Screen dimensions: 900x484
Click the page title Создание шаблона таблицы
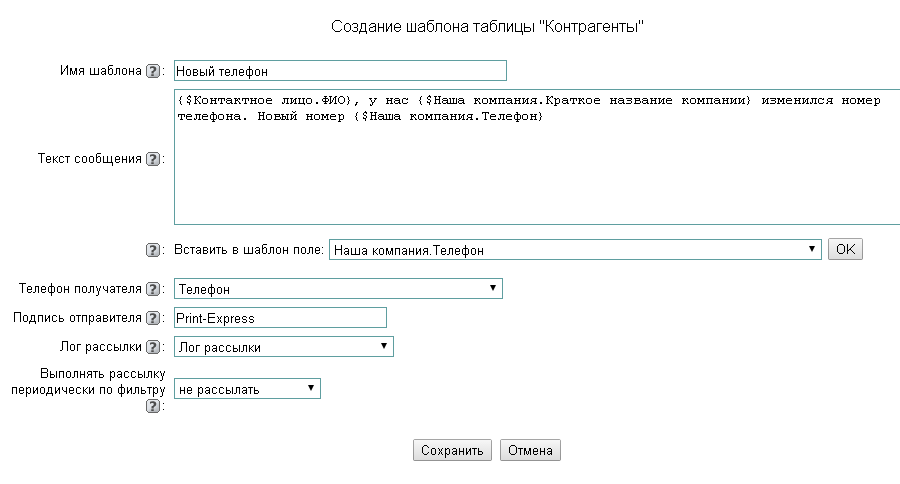point(486,26)
